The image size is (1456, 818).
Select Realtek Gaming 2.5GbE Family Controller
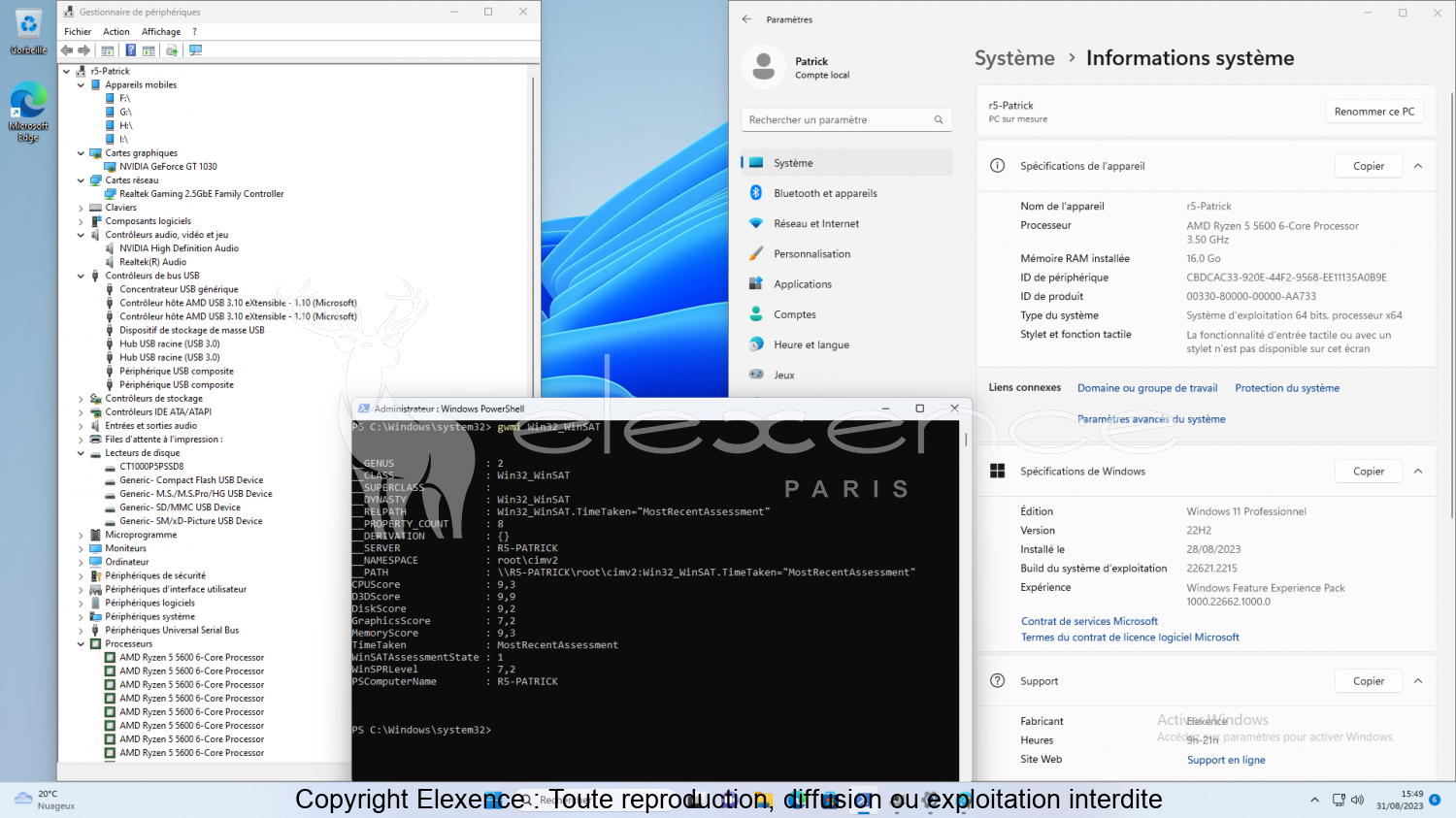201,194
